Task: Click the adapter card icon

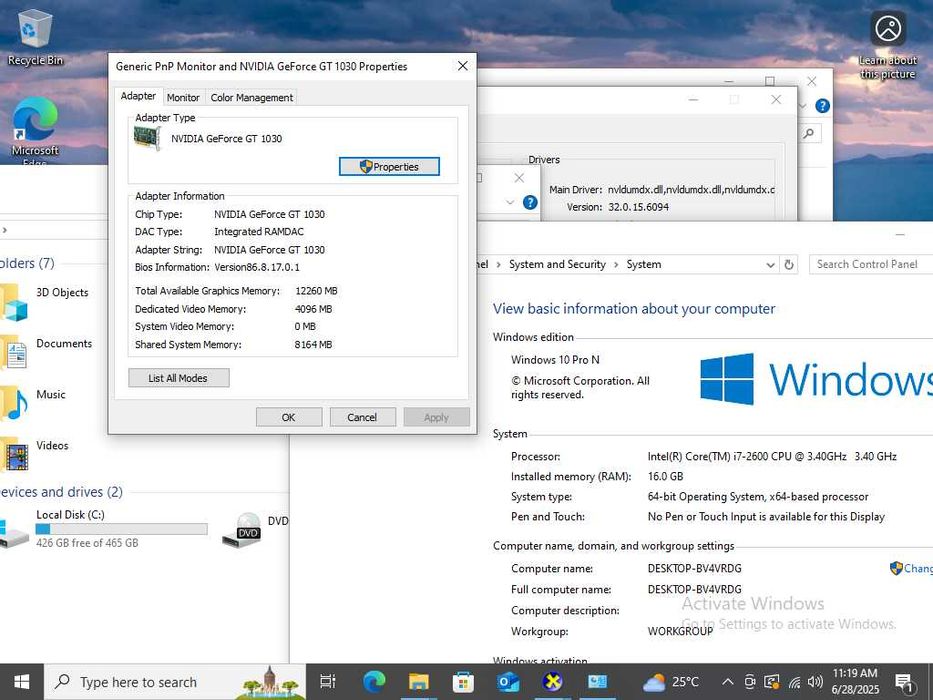Action: (x=148, y=138)
